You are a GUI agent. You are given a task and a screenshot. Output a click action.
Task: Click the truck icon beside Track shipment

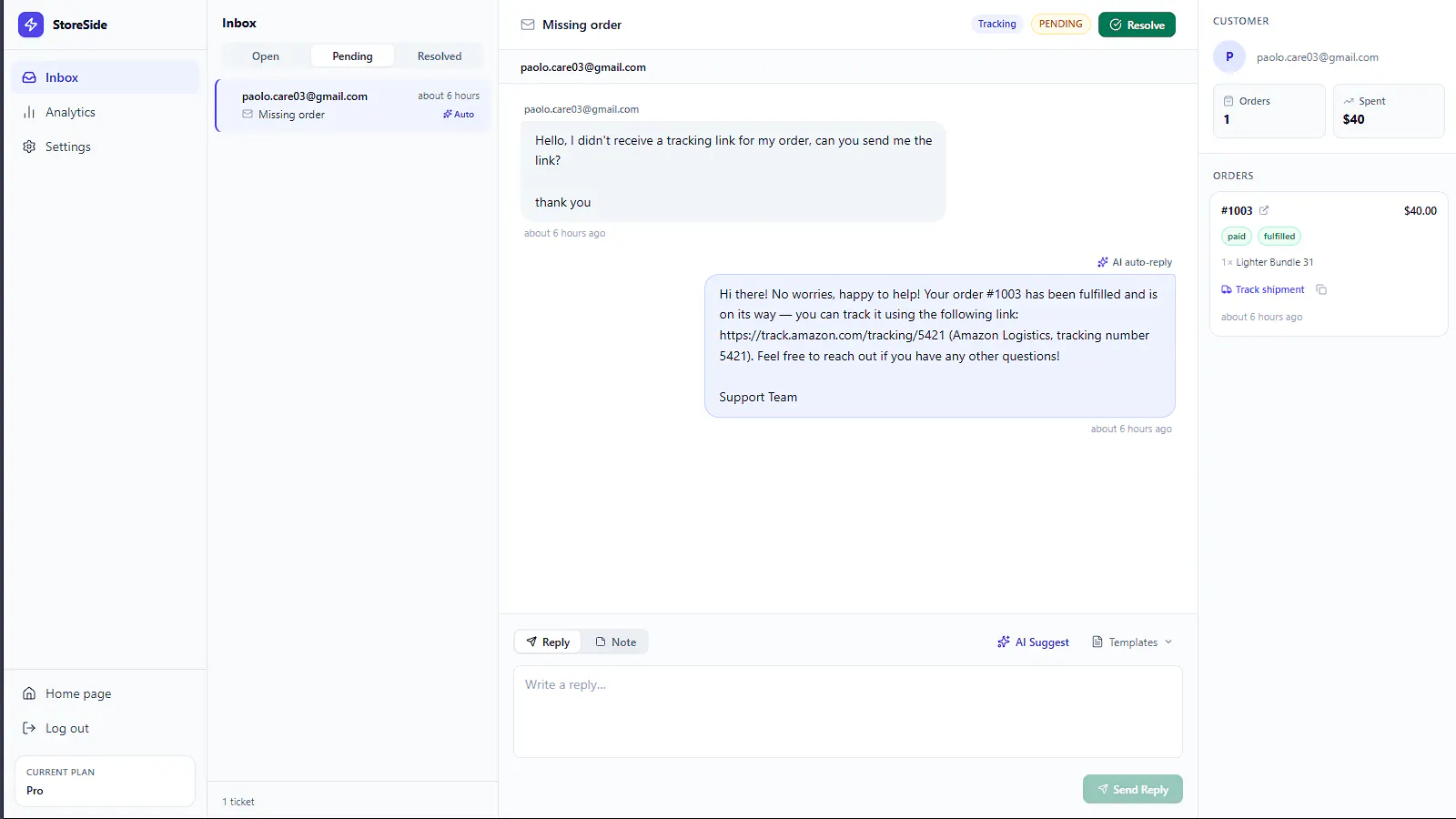[x=1227, y=289]
